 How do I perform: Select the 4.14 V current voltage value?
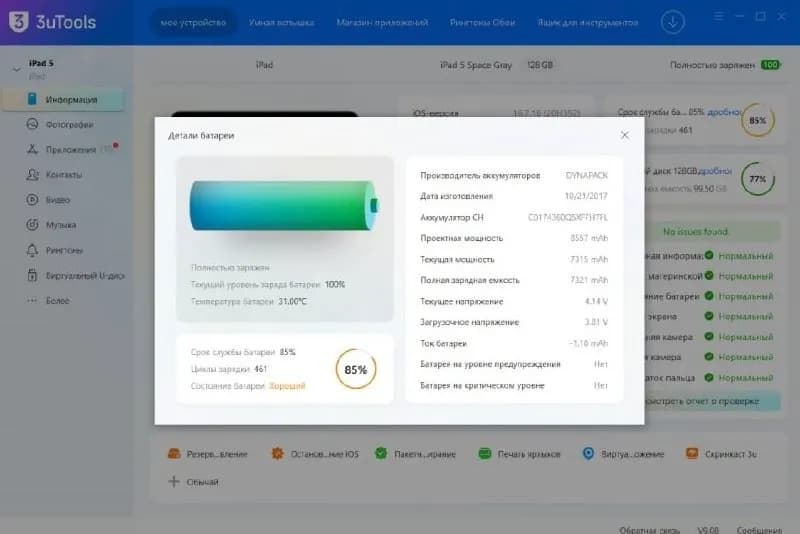pyautogui.click(x=596, y=301)
